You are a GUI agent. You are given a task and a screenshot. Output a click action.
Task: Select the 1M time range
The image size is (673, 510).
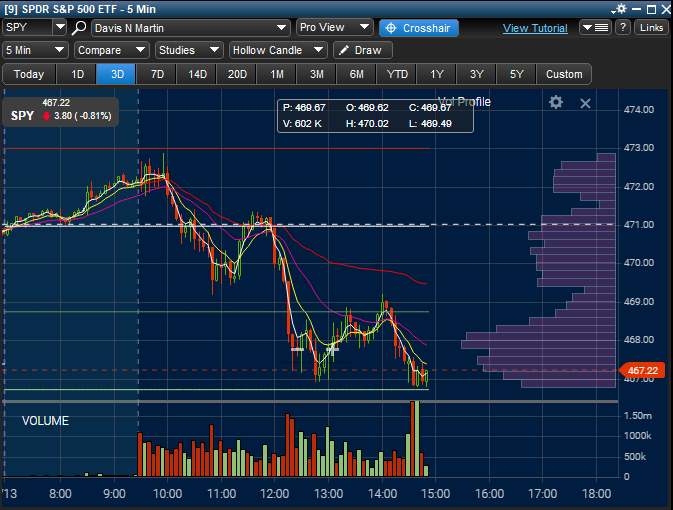coord(277,74)
